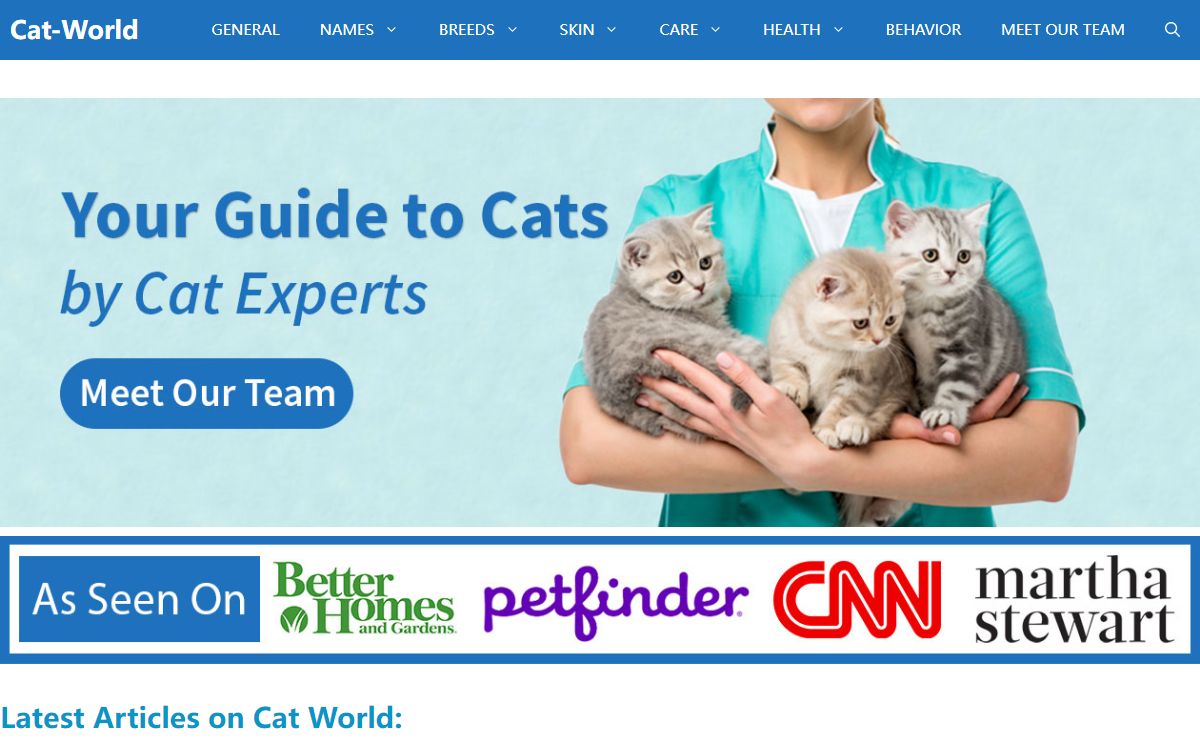Click the Better Homes and Gardens logo
1200x740 pixels.
tap(365, 598)
